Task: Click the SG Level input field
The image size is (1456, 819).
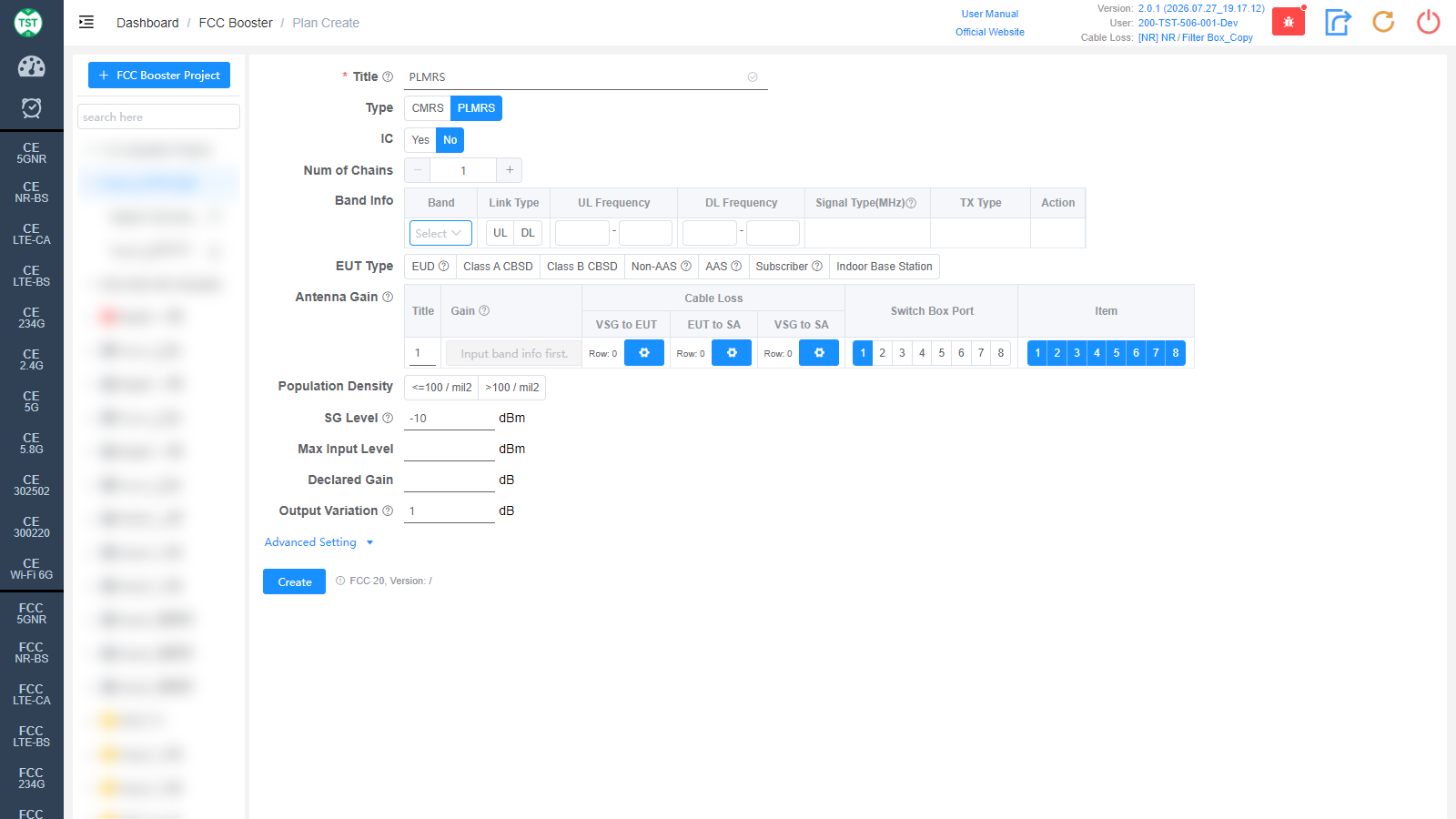Action: 450,419
